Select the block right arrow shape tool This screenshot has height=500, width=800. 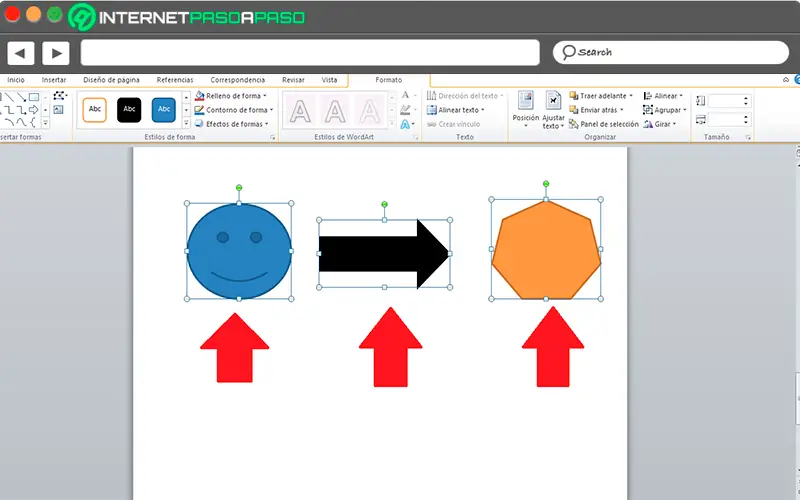(x=34, y=110)
